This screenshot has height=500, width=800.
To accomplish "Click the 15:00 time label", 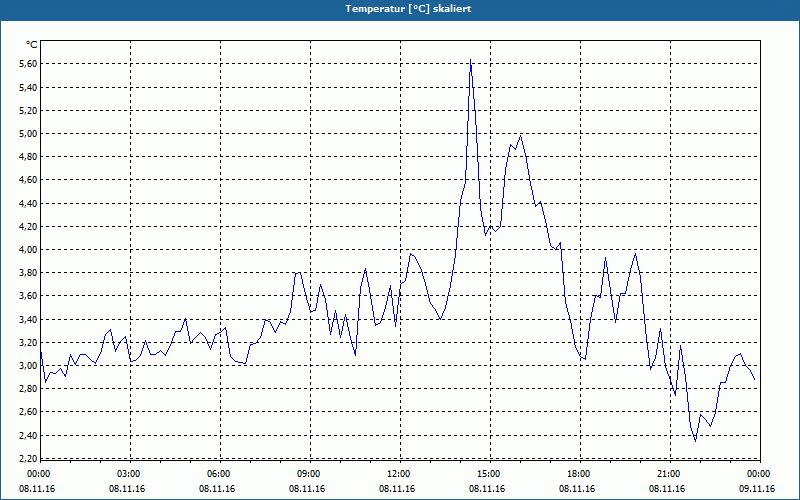I will coord(489,474).
